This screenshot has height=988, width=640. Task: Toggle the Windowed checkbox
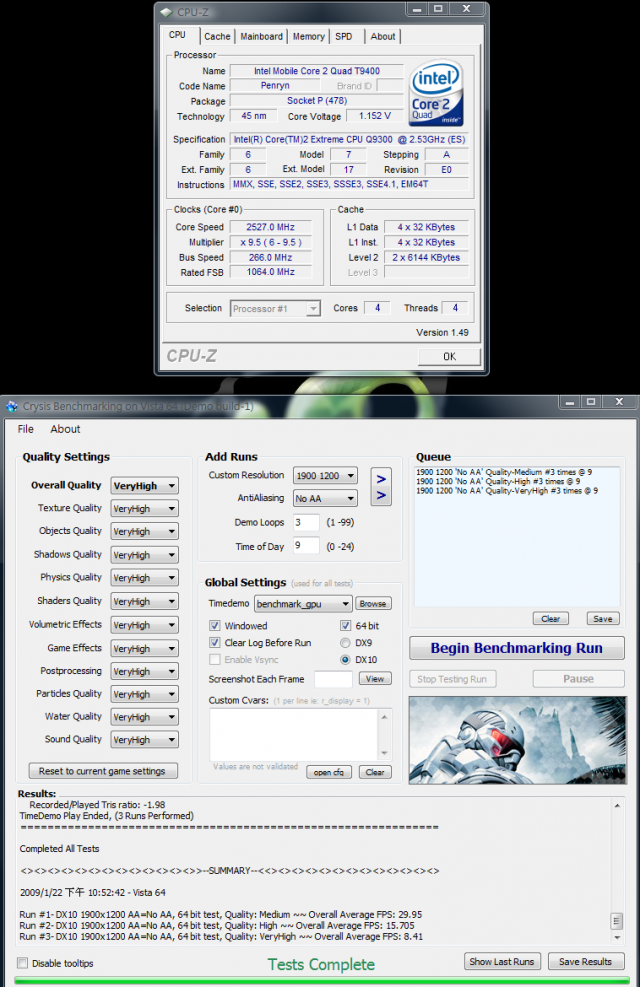[214, 626]
